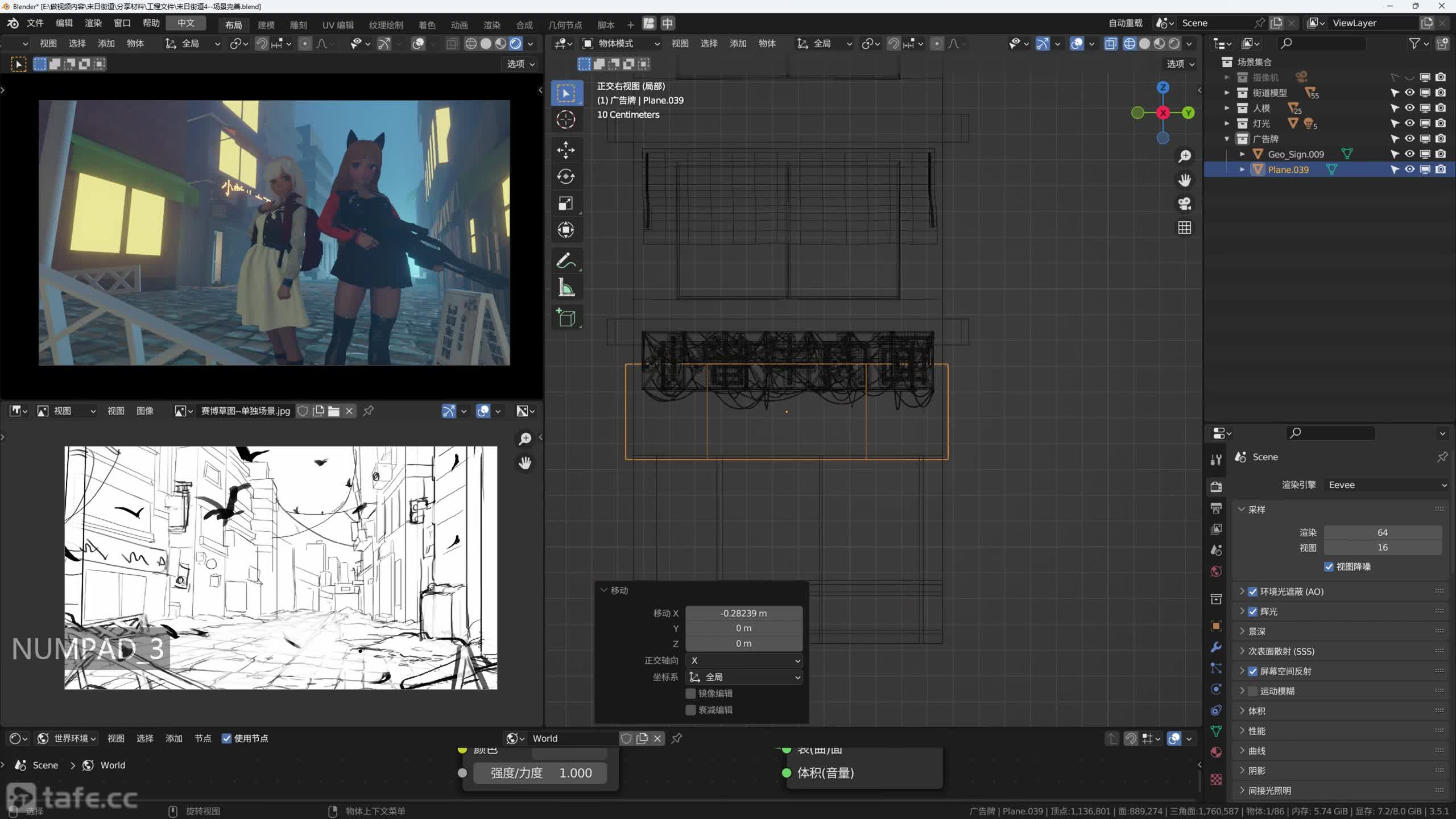Select the Measure ruler tool
Image resolution: width=1456 pixels, height=819 pixels.
click(565, 288)
